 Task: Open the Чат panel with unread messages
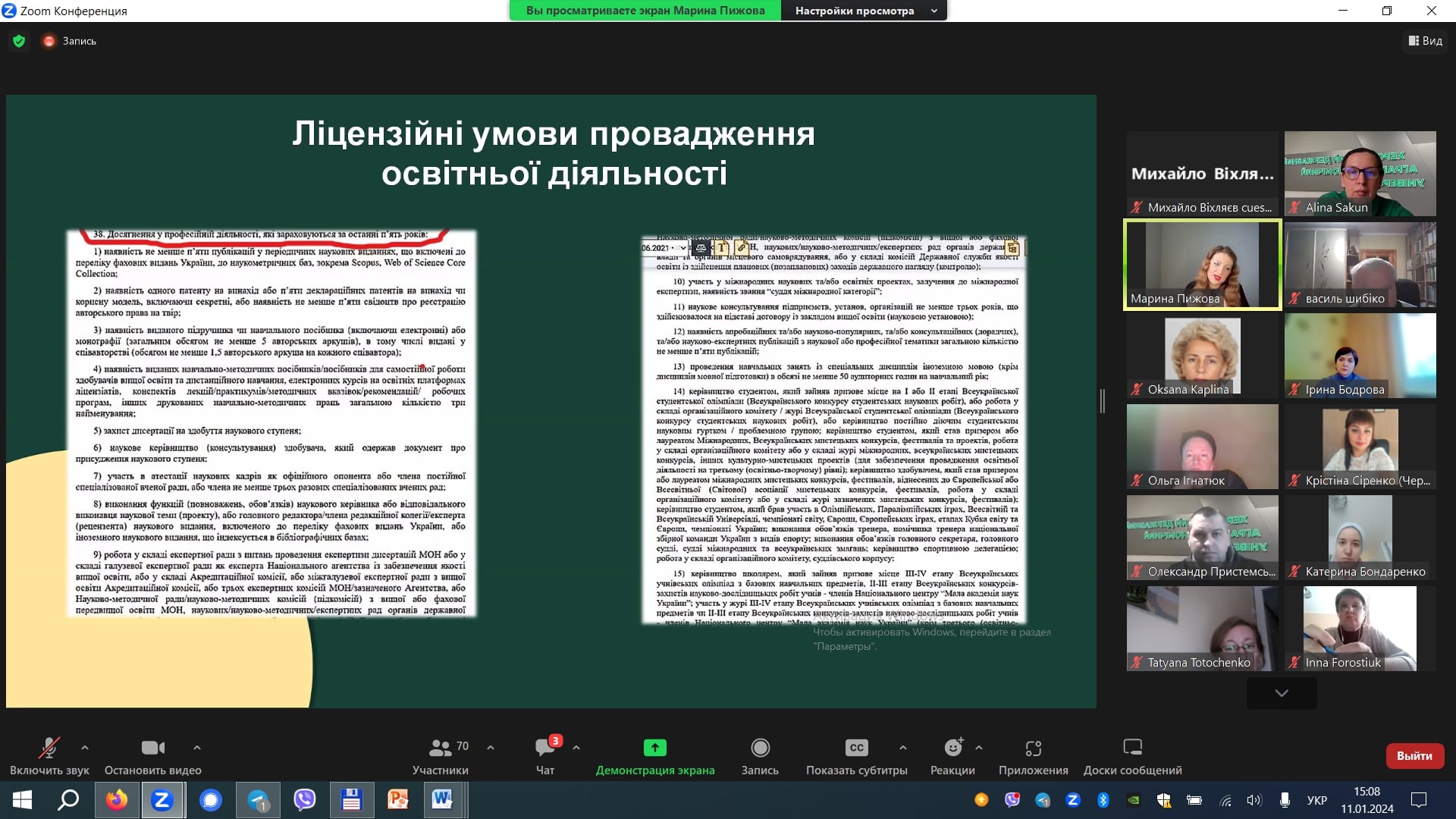545,756
